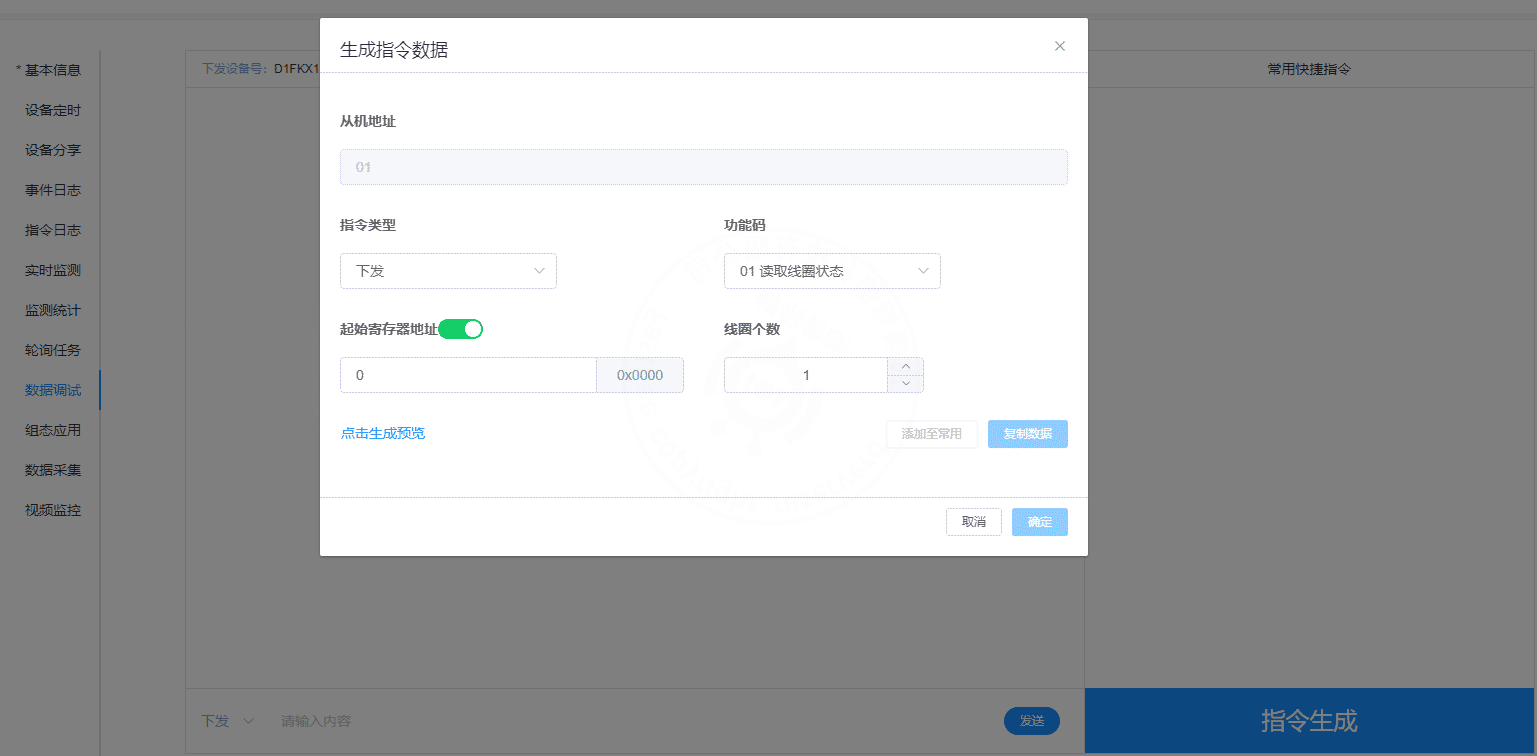Viewport: 1537px width, 756px height.
Task: Cancel the dialog with 取消
Action: (x=974, y=522)
